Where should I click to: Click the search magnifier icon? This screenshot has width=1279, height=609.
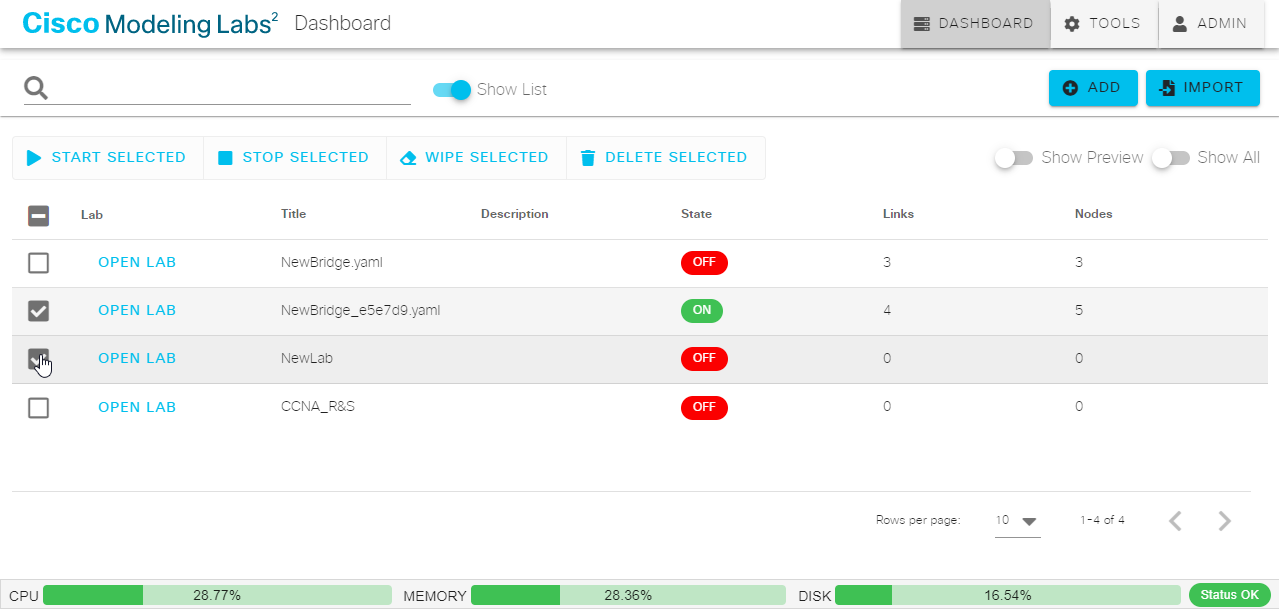pyautogui.click(x=37, y=89)
